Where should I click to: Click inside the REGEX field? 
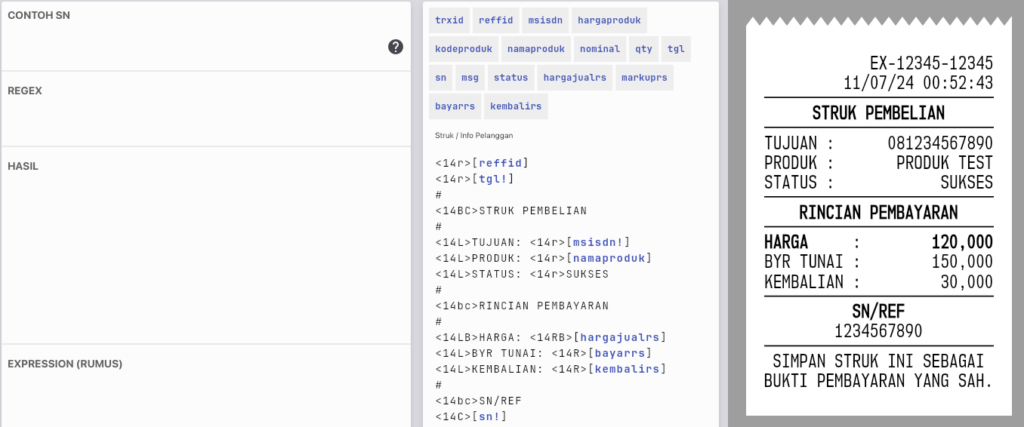(x=206, y=109)
